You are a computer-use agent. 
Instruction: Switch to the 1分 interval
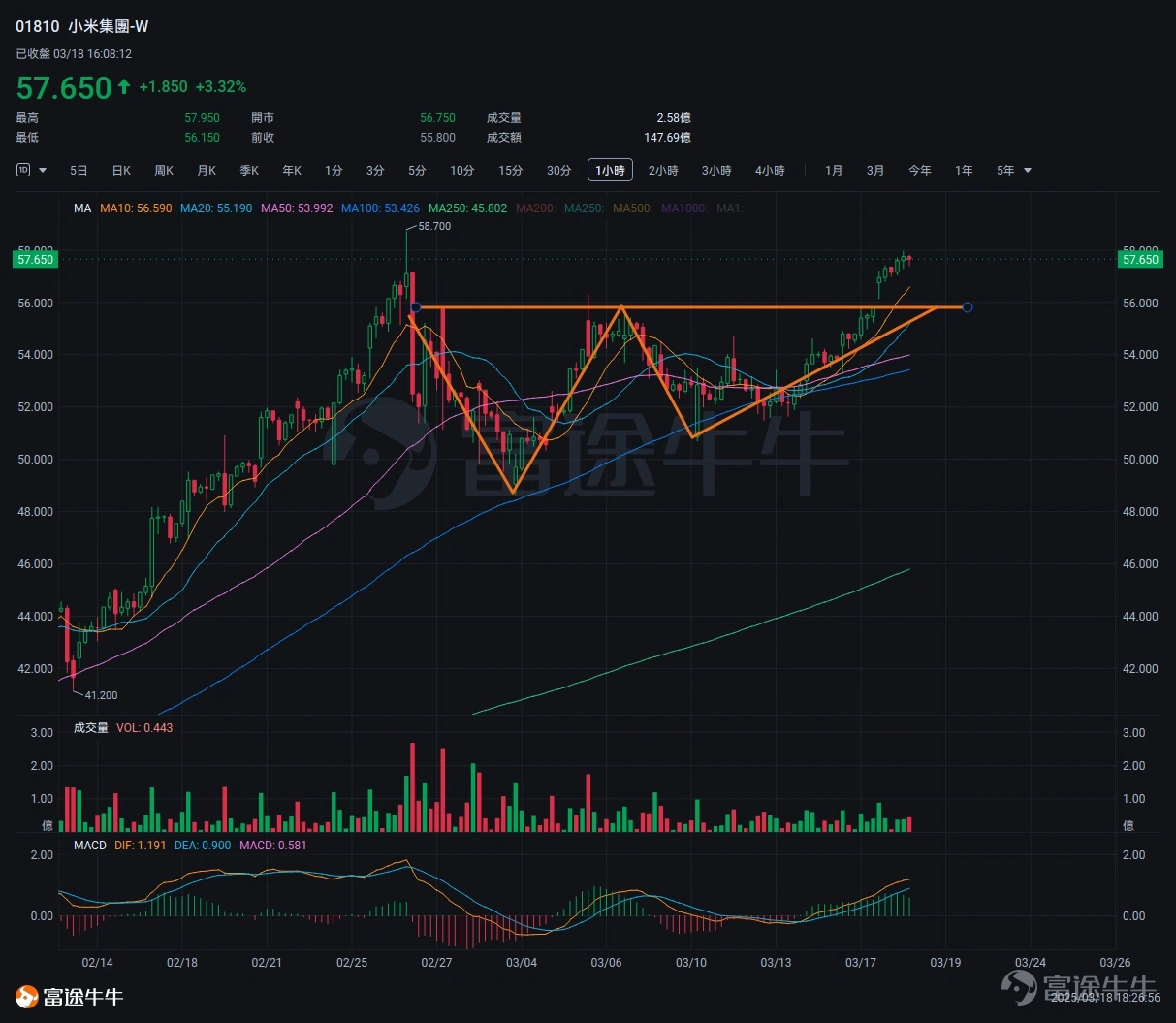click(334, 171)
